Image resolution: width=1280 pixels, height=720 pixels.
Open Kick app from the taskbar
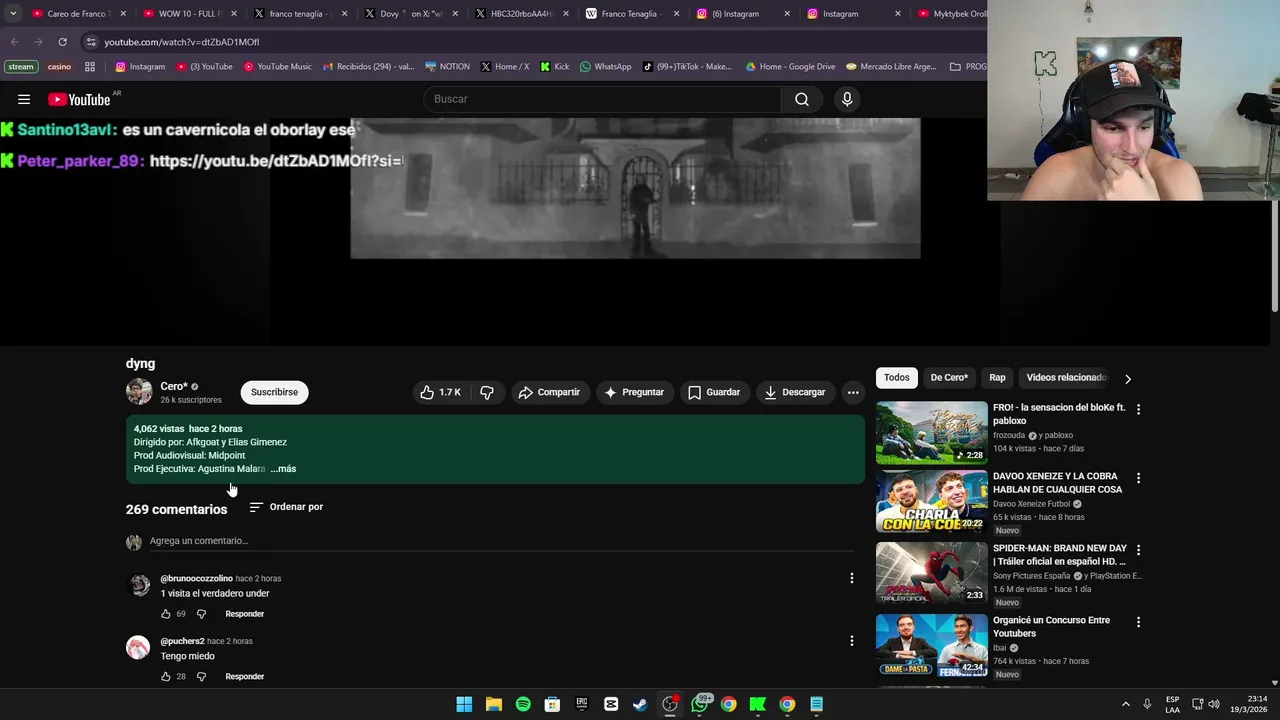pyautogui.click(x=758, y=704)
